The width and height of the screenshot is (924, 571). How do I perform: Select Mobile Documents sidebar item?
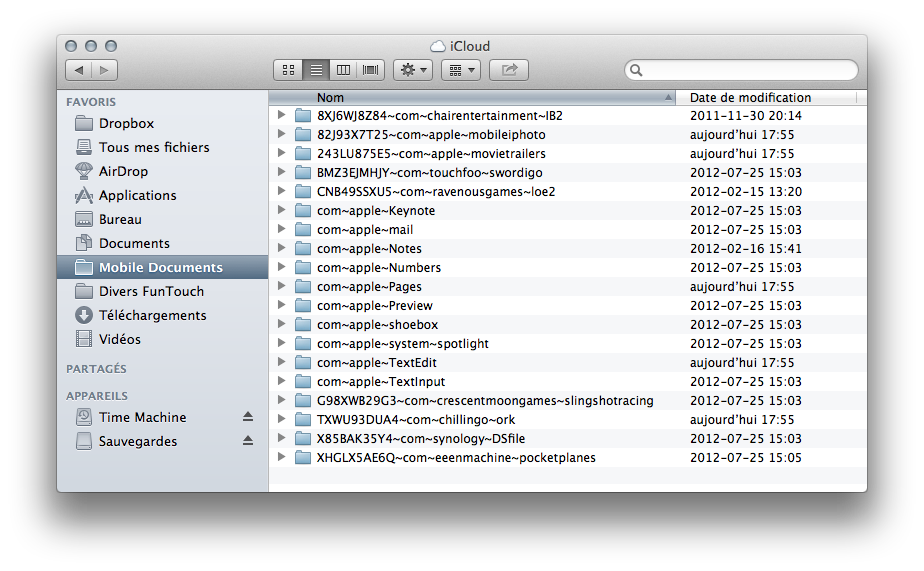[163, 267]
